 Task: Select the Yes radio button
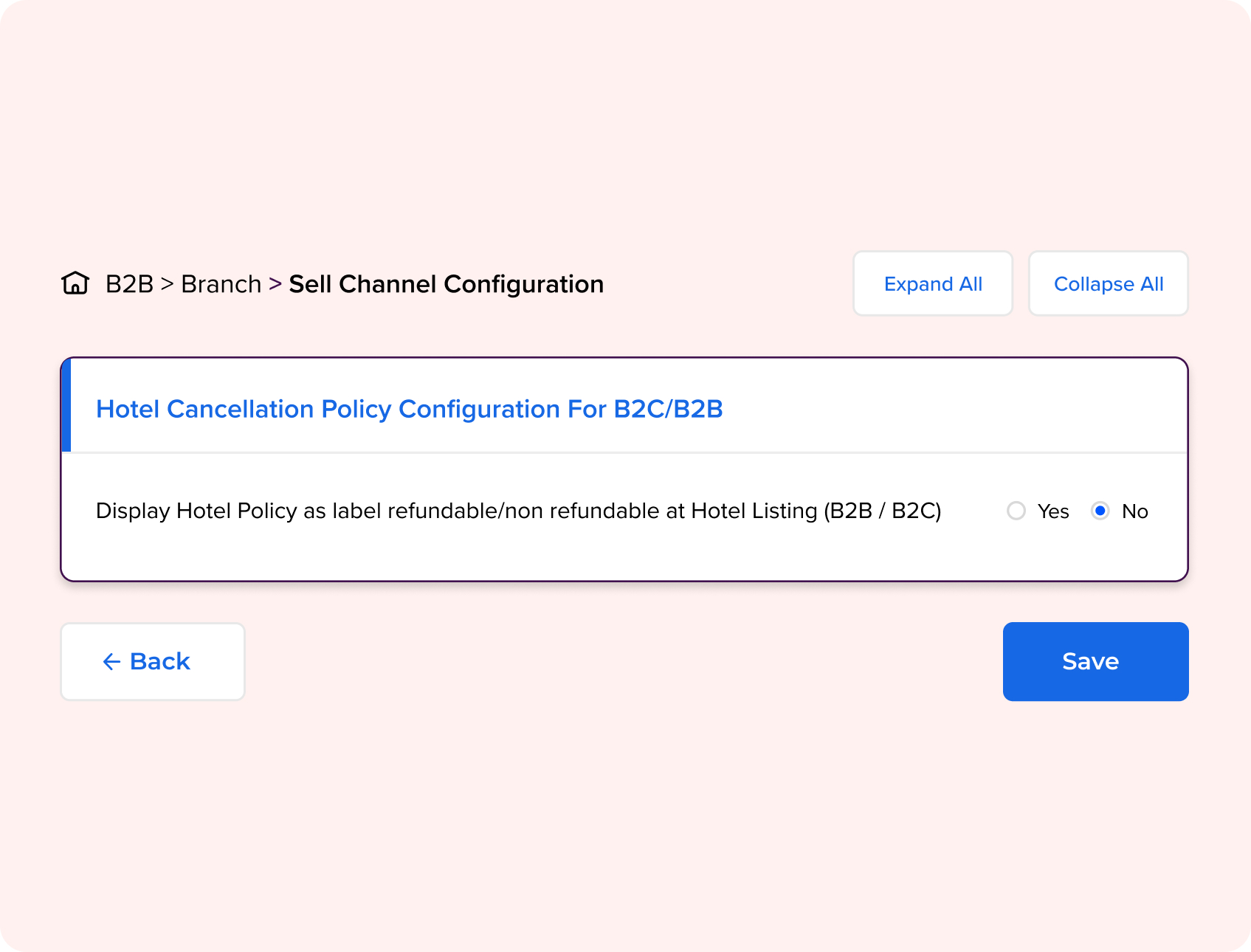[x=1016, y=511]
